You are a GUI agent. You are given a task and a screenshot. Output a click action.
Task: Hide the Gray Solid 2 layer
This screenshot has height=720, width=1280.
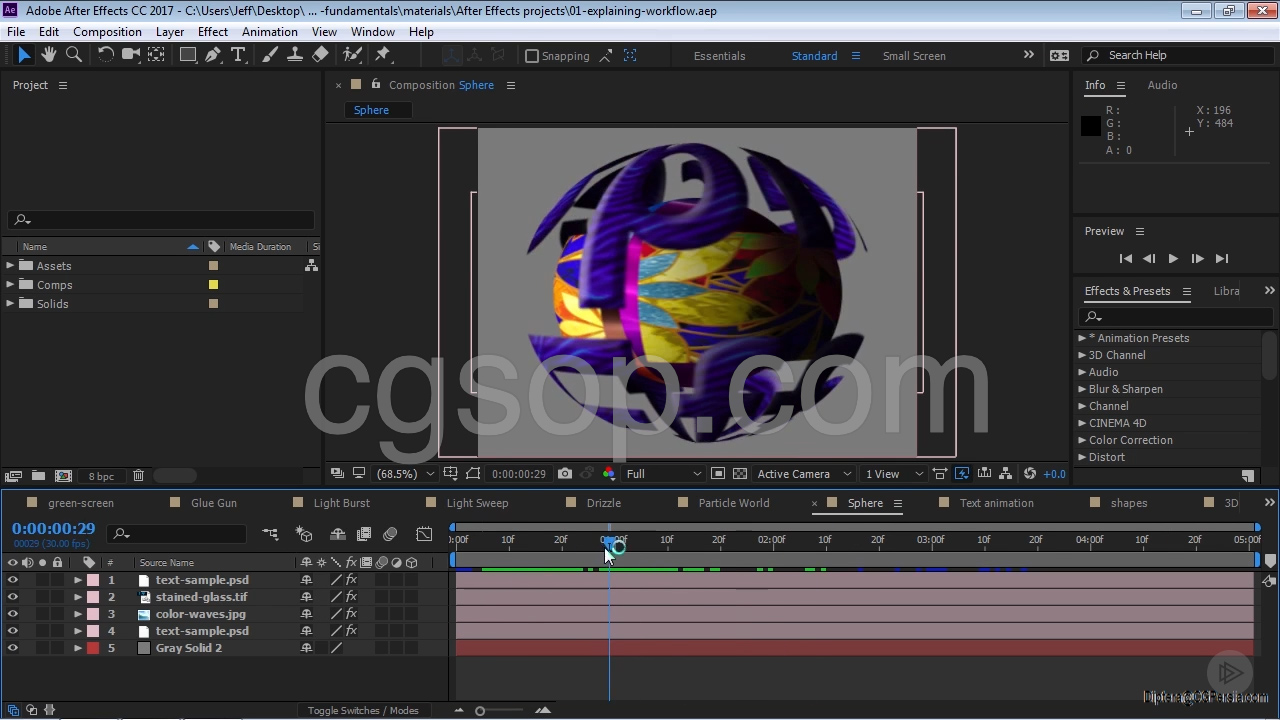pyautogui.click(x=13, y=648)
